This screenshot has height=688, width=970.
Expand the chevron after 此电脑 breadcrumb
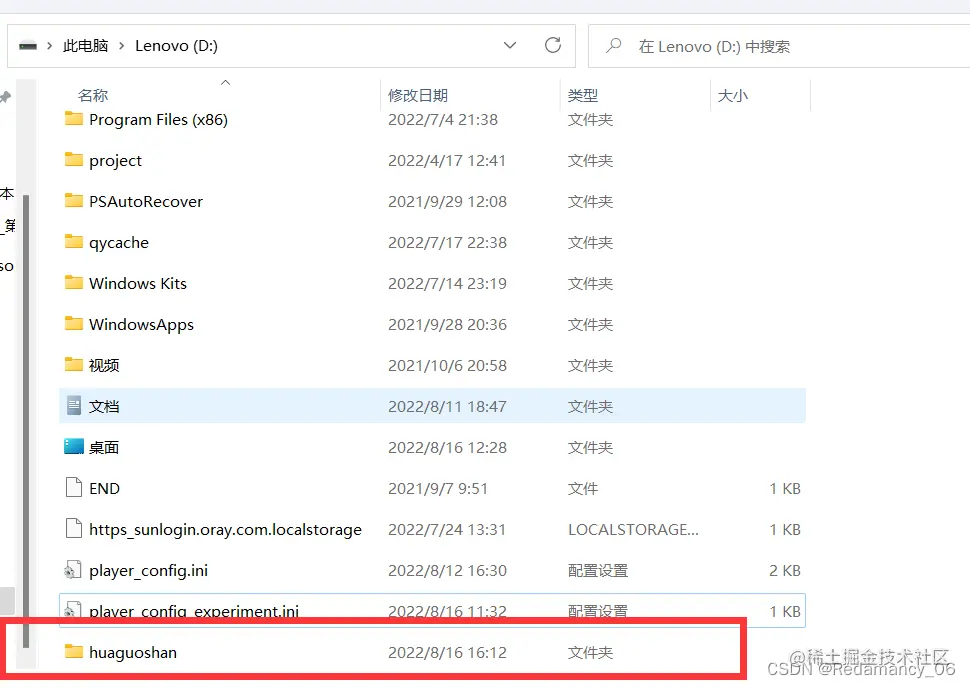(x=122, y=46)
